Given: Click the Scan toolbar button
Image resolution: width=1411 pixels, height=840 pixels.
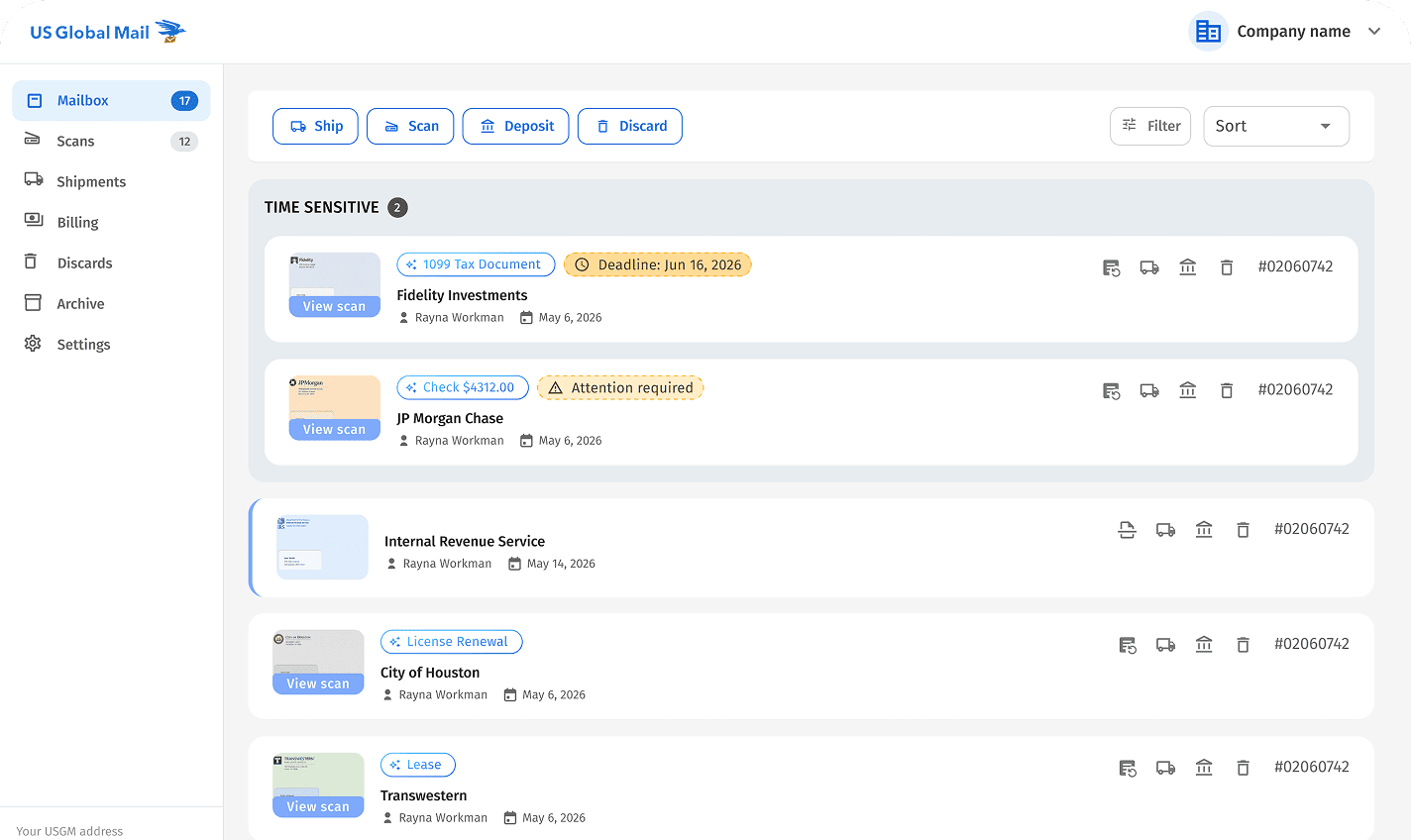Looking at the screenshot, I should [410, 126].
